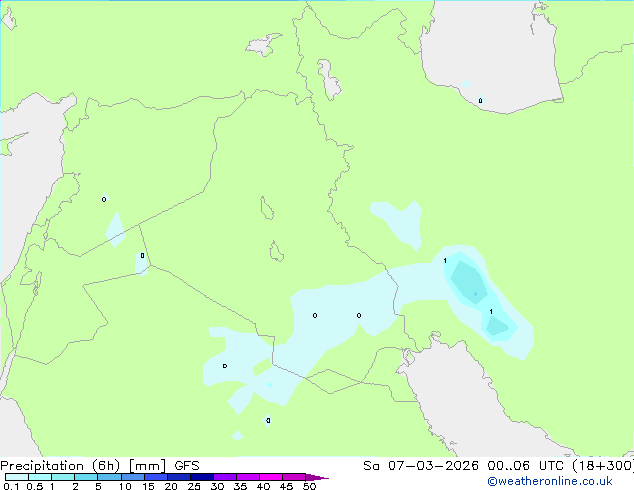Click the 'Sa 07-03-2026' date text

(421, 466)
